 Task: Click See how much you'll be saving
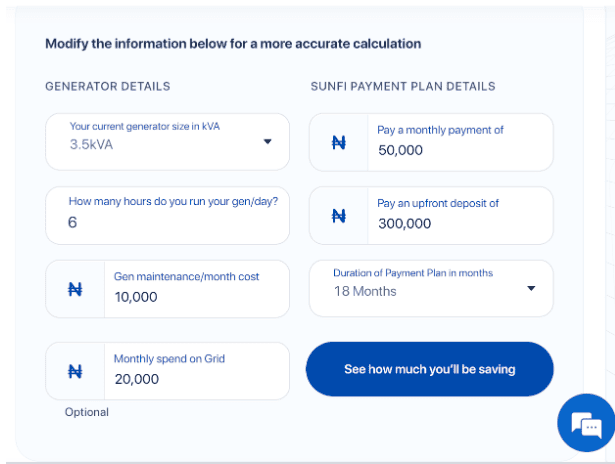pyautogui.click(x=429, y=369)
